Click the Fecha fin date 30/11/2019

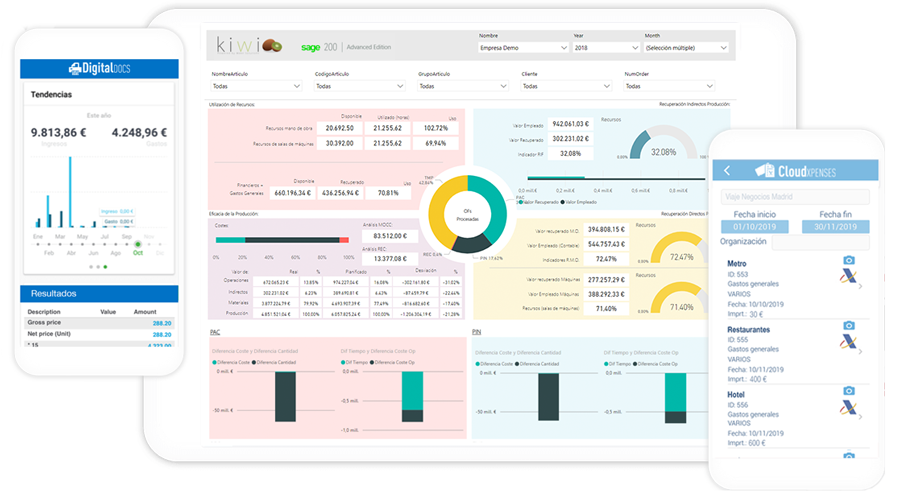coord(837,227)
